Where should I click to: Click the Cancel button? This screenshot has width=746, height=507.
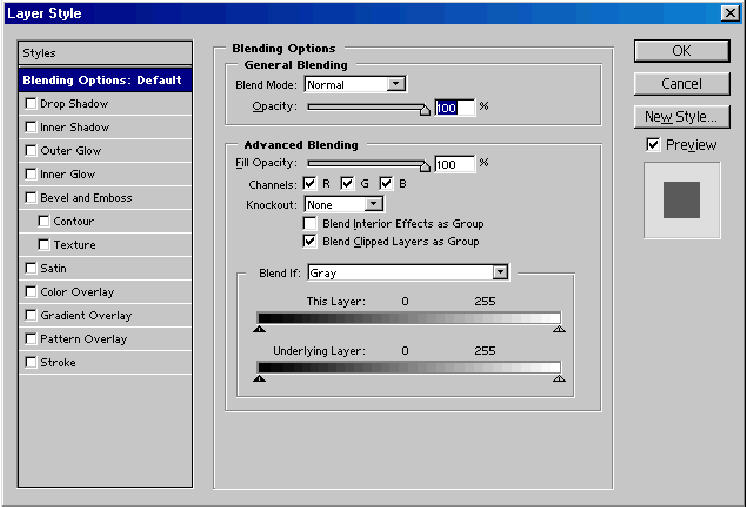(x=682, y=84)
